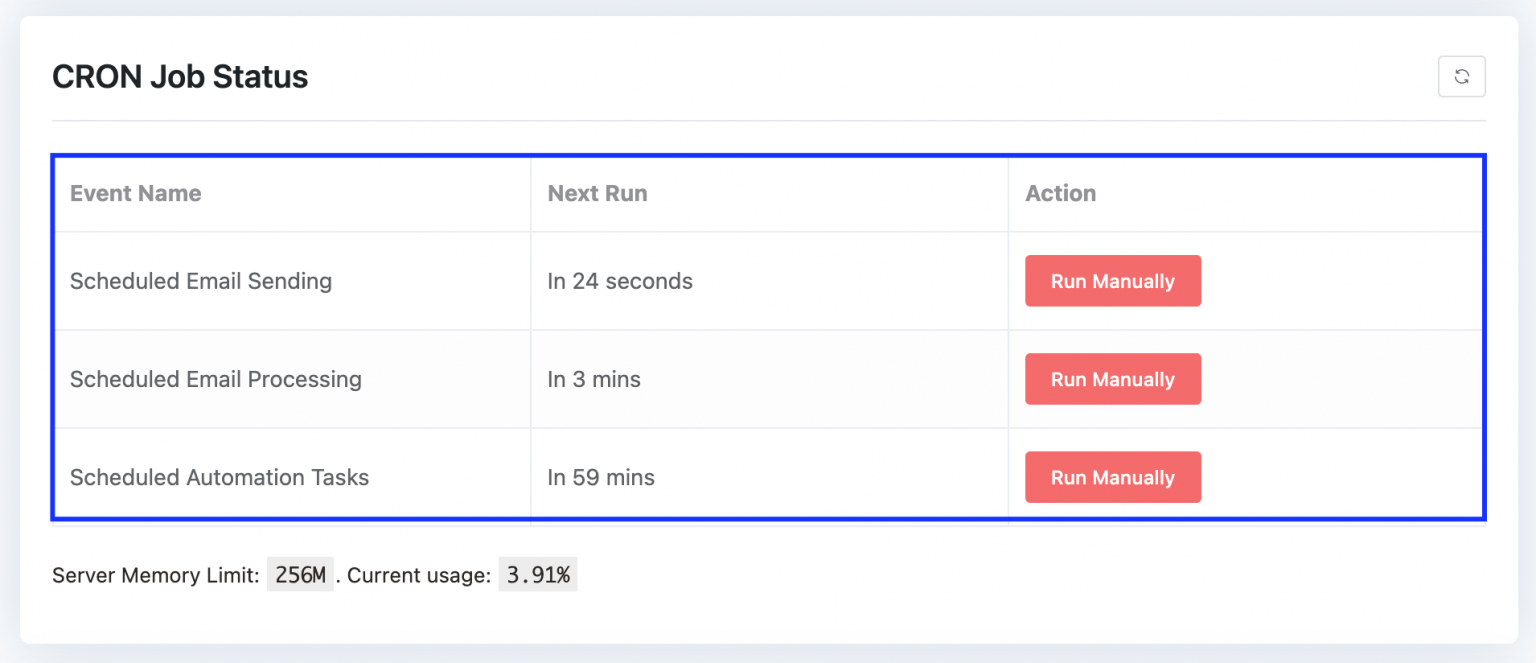Click the In 3 mins countdown text
Image resolution: width=1536 pixels, height=663 pixels.
click(593, 379)
